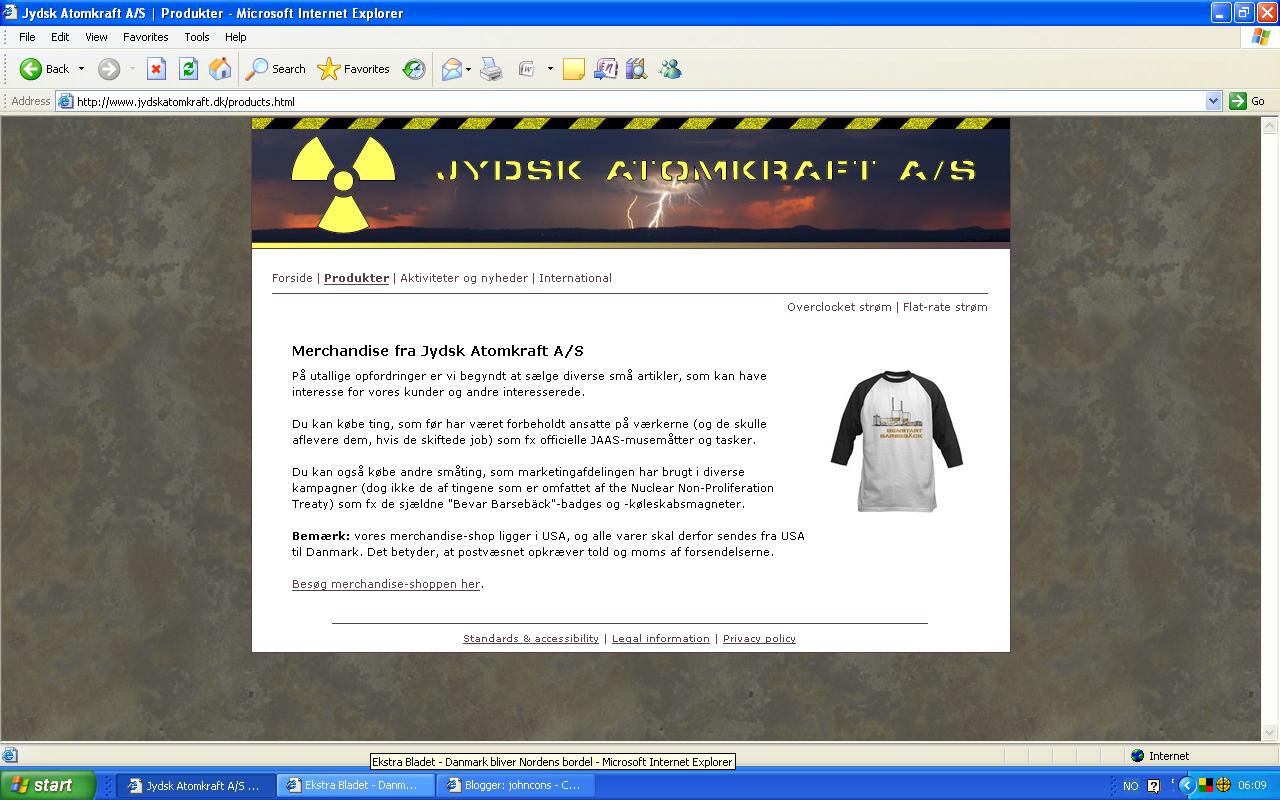Open the address bar dropdown list

(x=1214, y=101)
